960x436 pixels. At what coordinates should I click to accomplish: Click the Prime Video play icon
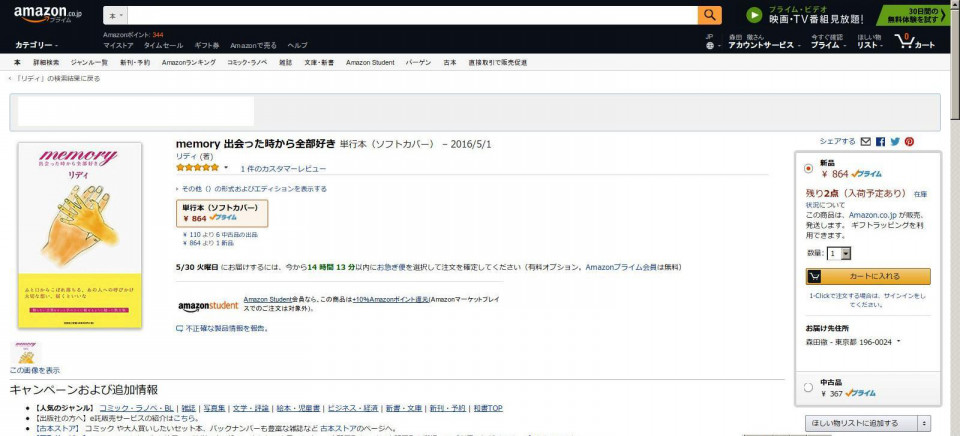click(754, 15)
